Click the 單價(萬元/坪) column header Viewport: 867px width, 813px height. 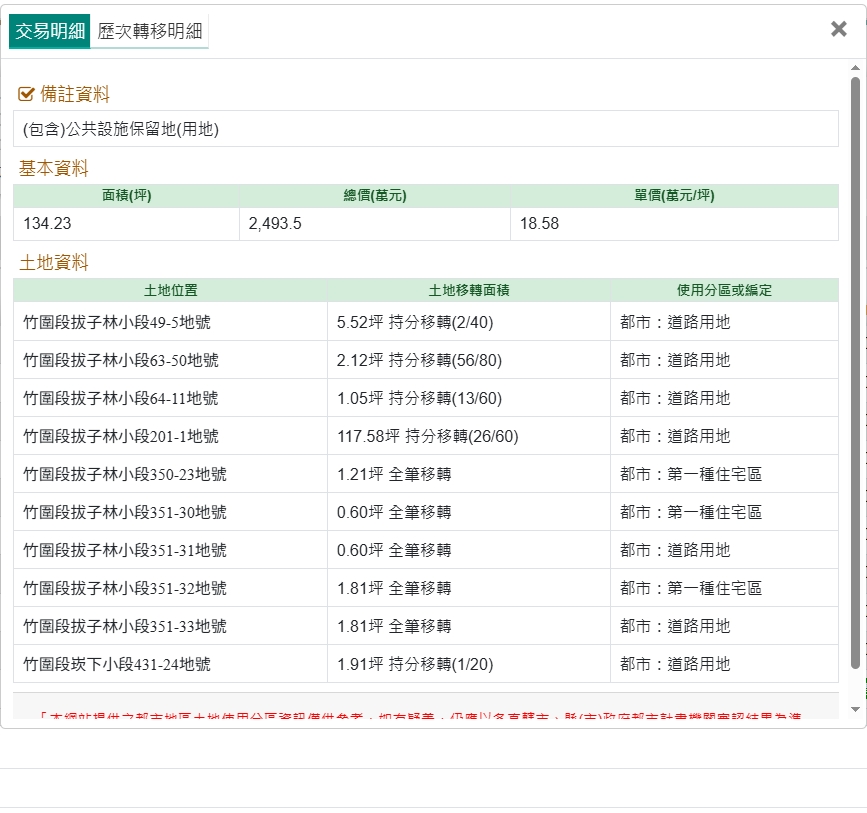[x=674, y=196]
